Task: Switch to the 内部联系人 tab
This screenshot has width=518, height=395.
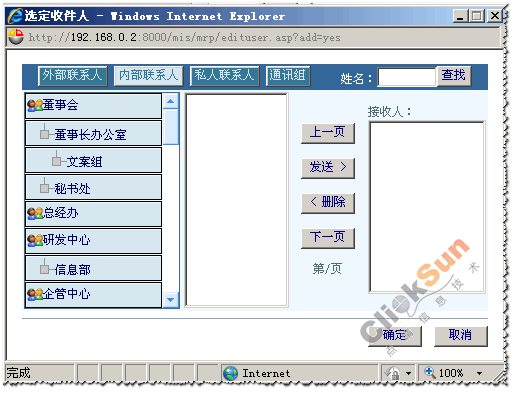Action: (149, 76)
